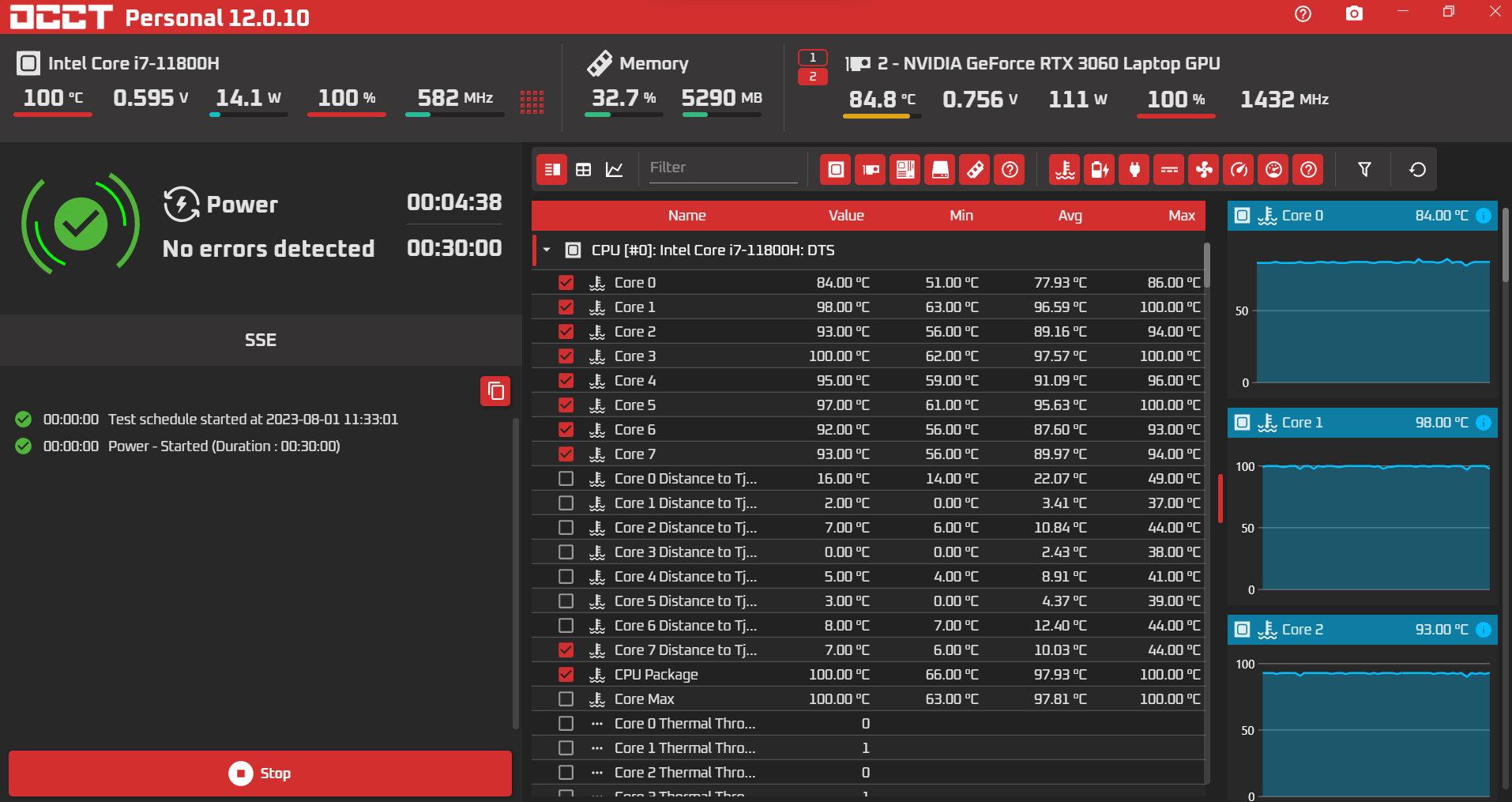Viewport: 1512px width, 802px height.
Task: Select GPU number 2 in the GPU switcher
Action: (x=813, y=77)
